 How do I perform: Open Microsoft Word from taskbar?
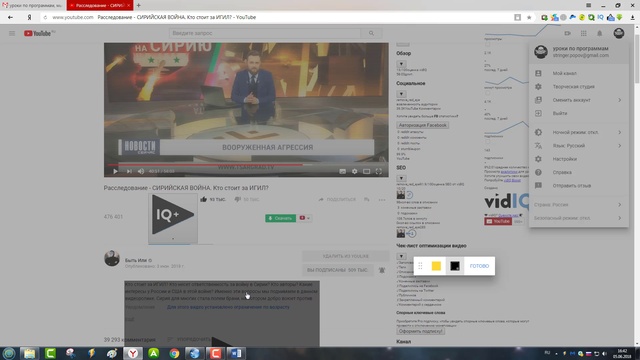click(x=236, y=353)
